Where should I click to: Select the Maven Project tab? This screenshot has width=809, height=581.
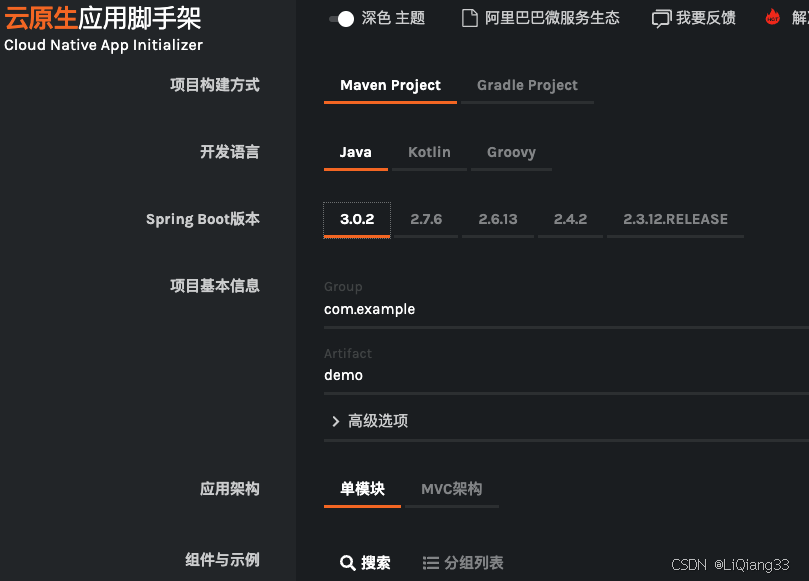pyautogui.click(x=390, y=86)
